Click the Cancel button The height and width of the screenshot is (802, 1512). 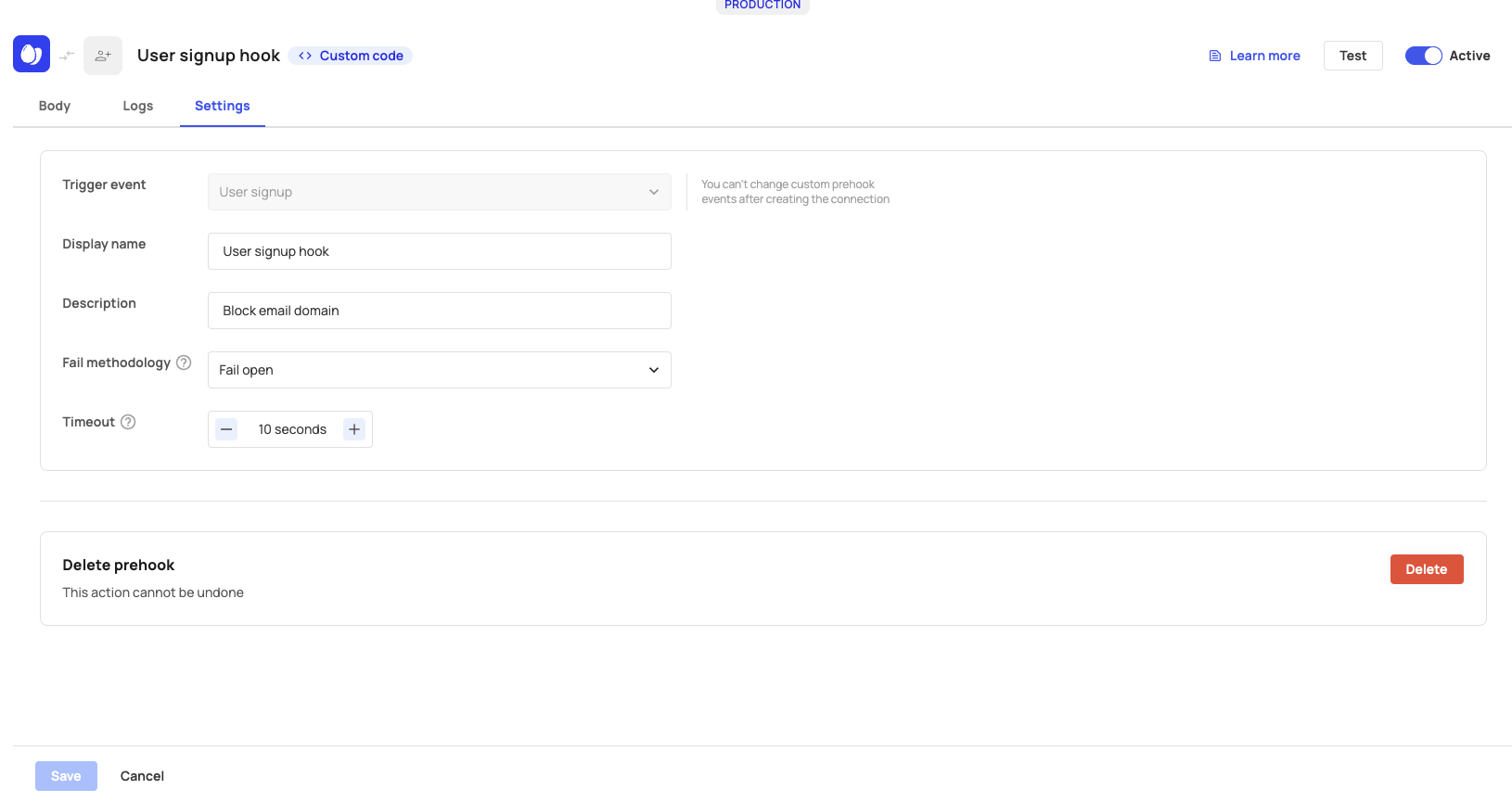[x=142, y=776]
